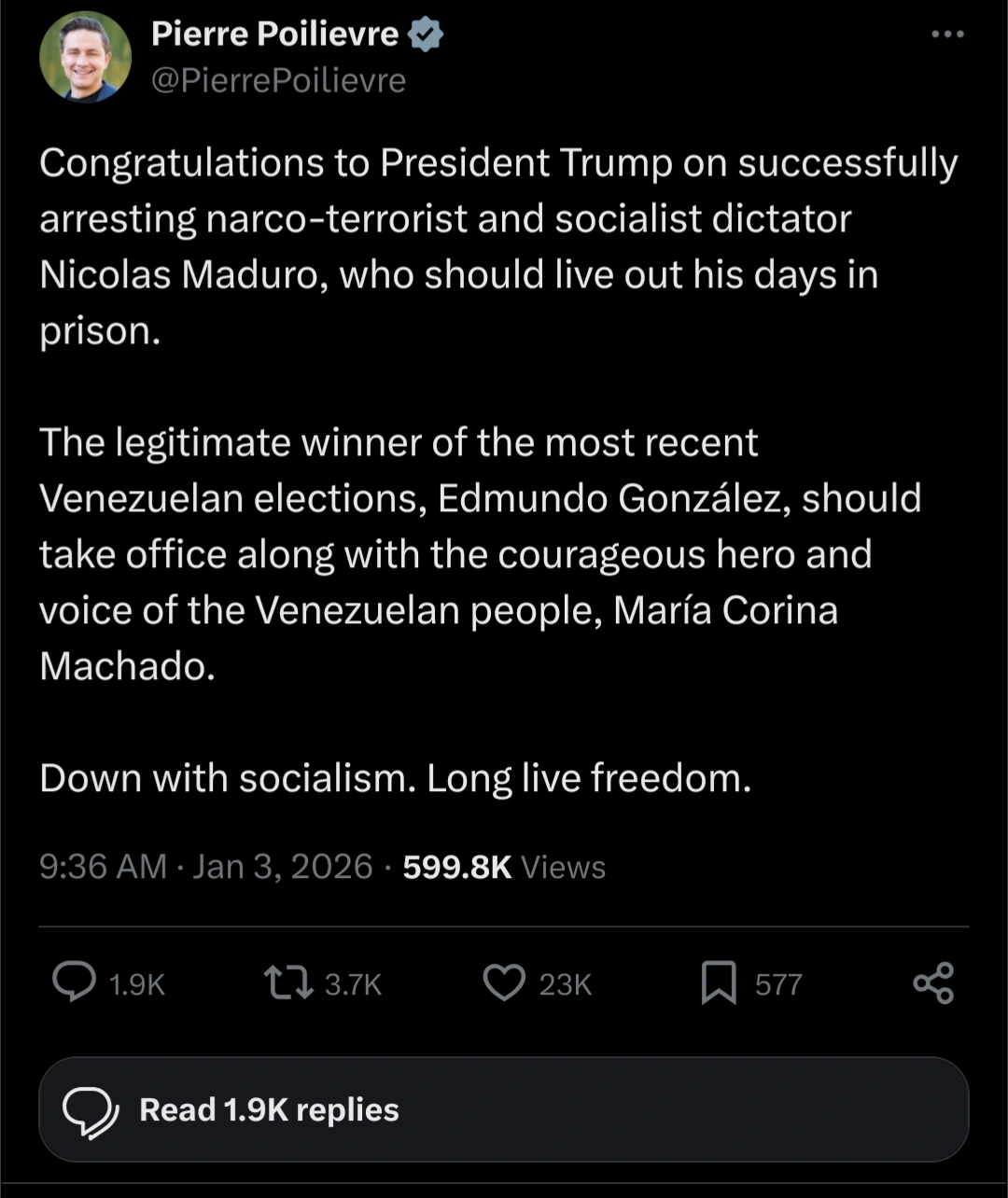The image size is (1008, 1198).
Task: Like the tweet with the heart icon
Action: click(x=504, y=983)
